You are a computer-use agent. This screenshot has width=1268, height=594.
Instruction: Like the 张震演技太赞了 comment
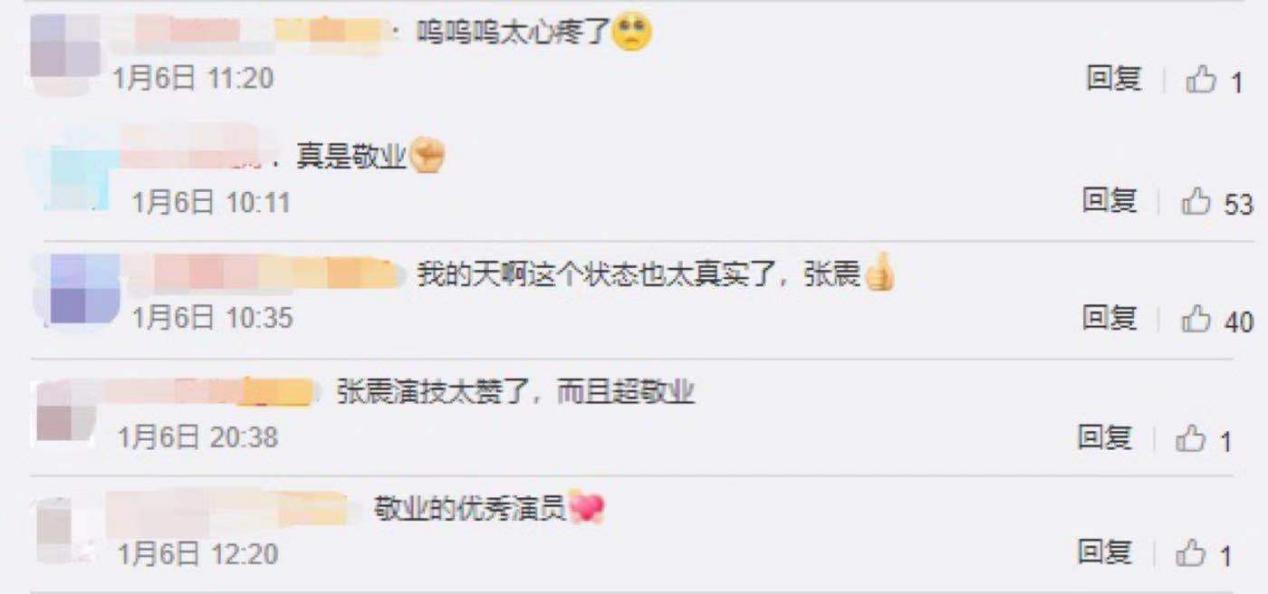[x=1204, y=440]
